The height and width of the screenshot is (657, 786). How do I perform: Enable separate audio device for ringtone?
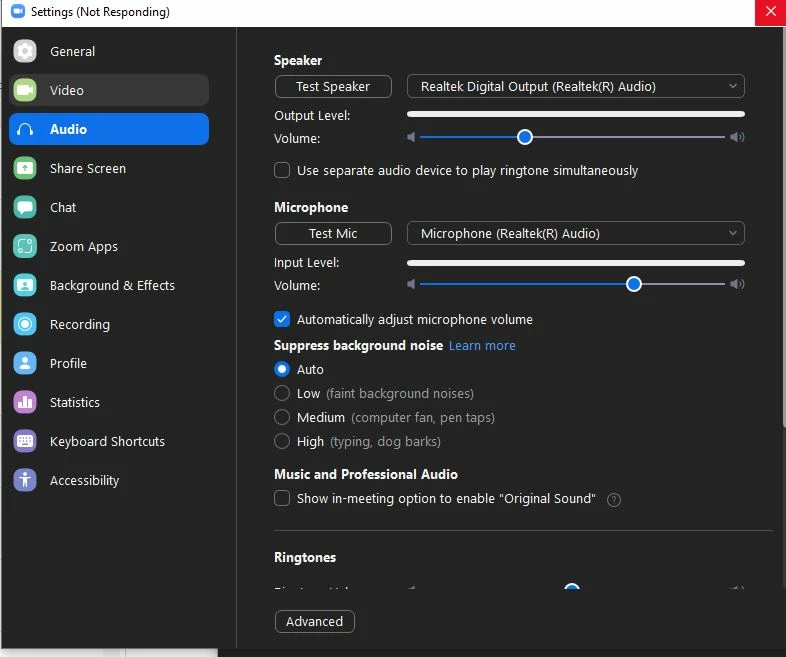point(282,170)
